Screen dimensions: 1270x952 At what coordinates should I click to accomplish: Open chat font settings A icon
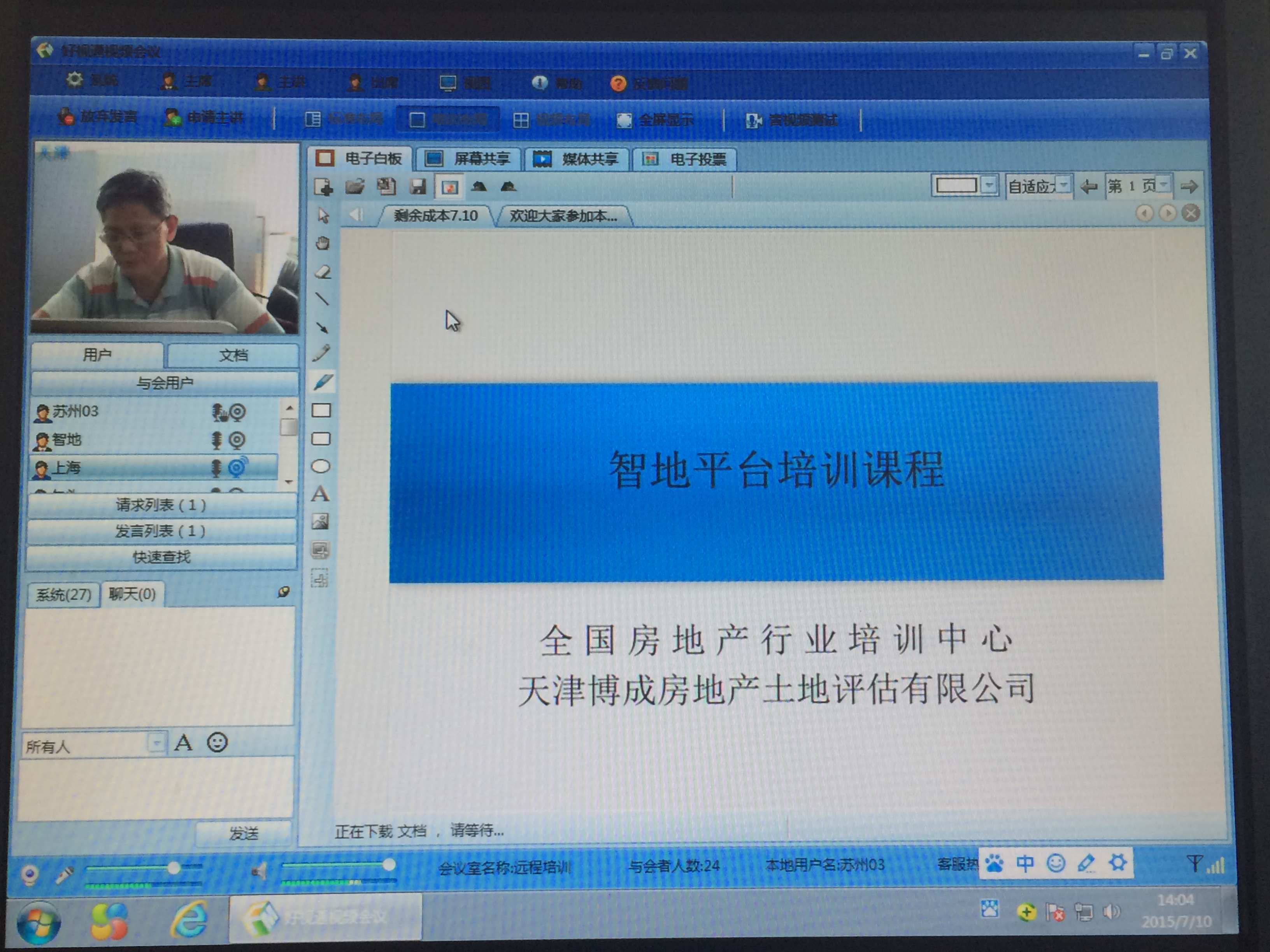click(x=183, y=743)
